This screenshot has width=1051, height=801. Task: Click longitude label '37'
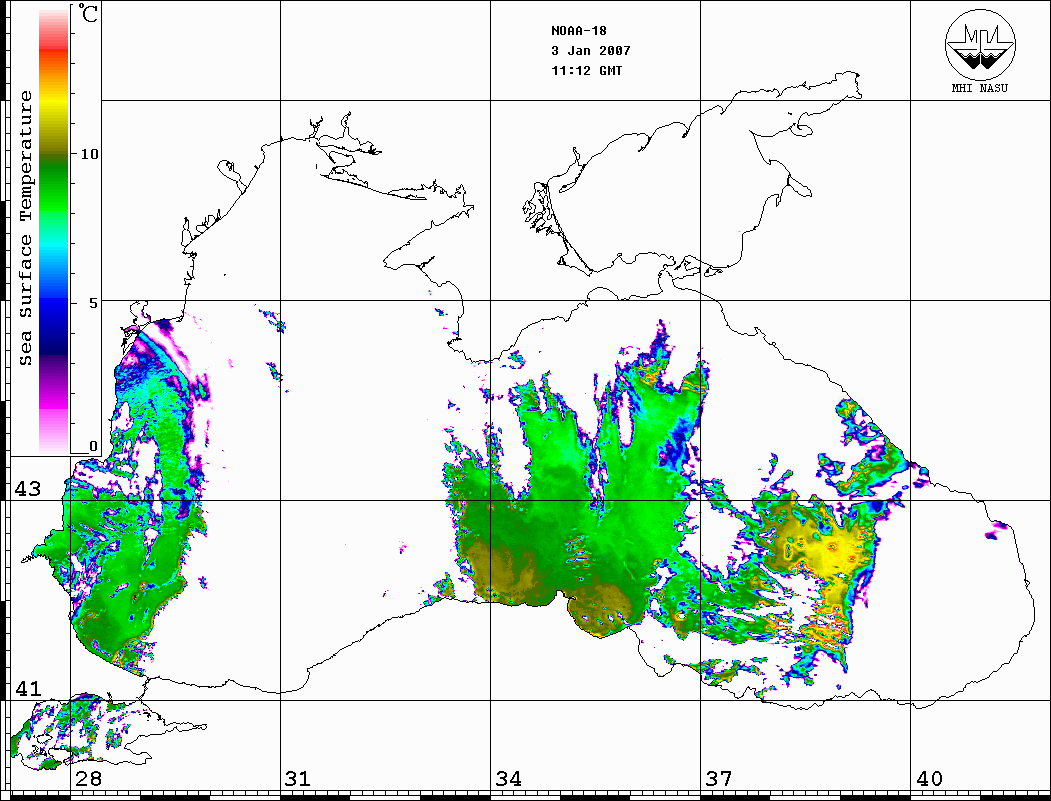coord(719,778)
